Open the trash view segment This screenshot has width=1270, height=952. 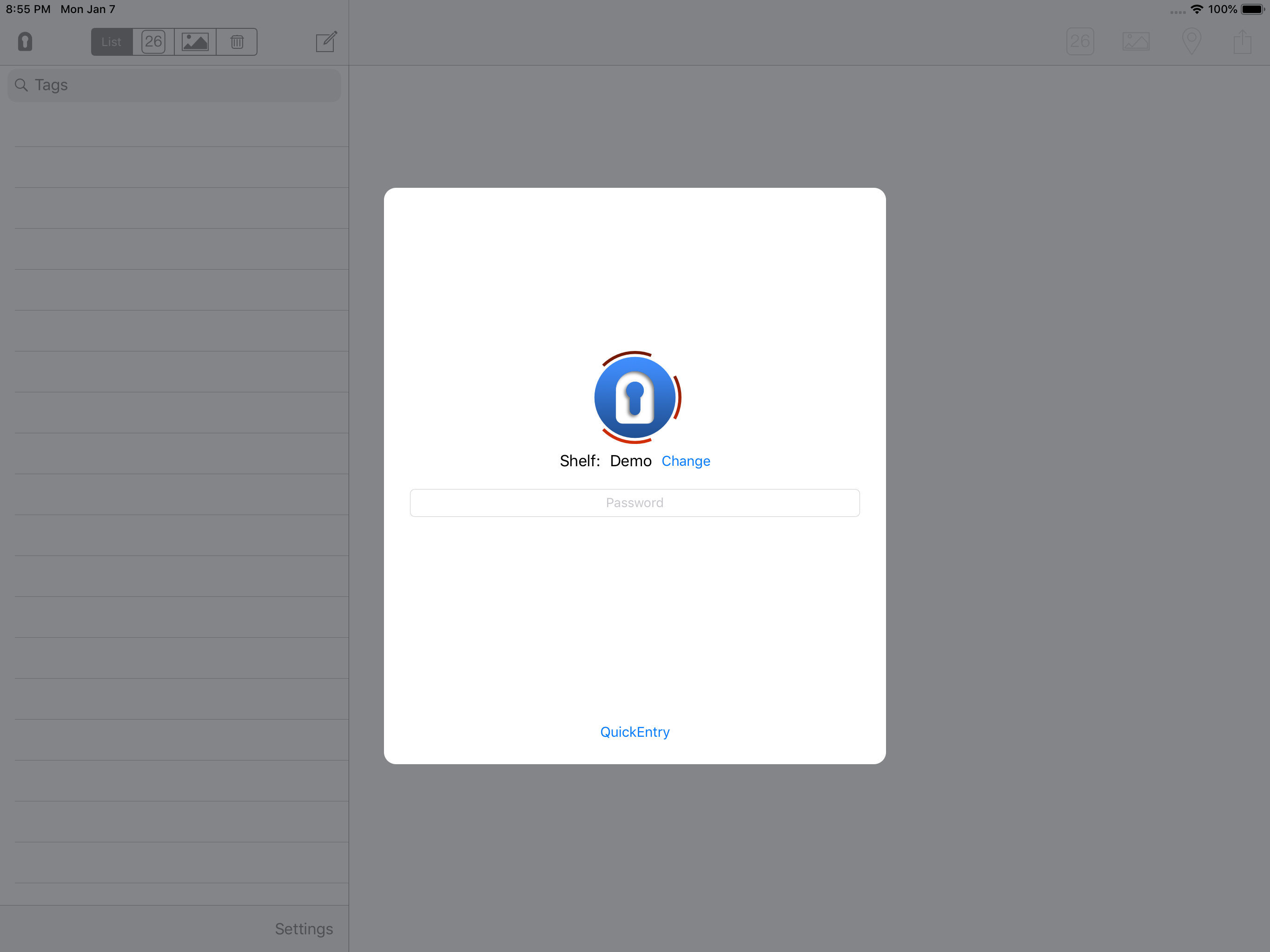click(237, 42)
